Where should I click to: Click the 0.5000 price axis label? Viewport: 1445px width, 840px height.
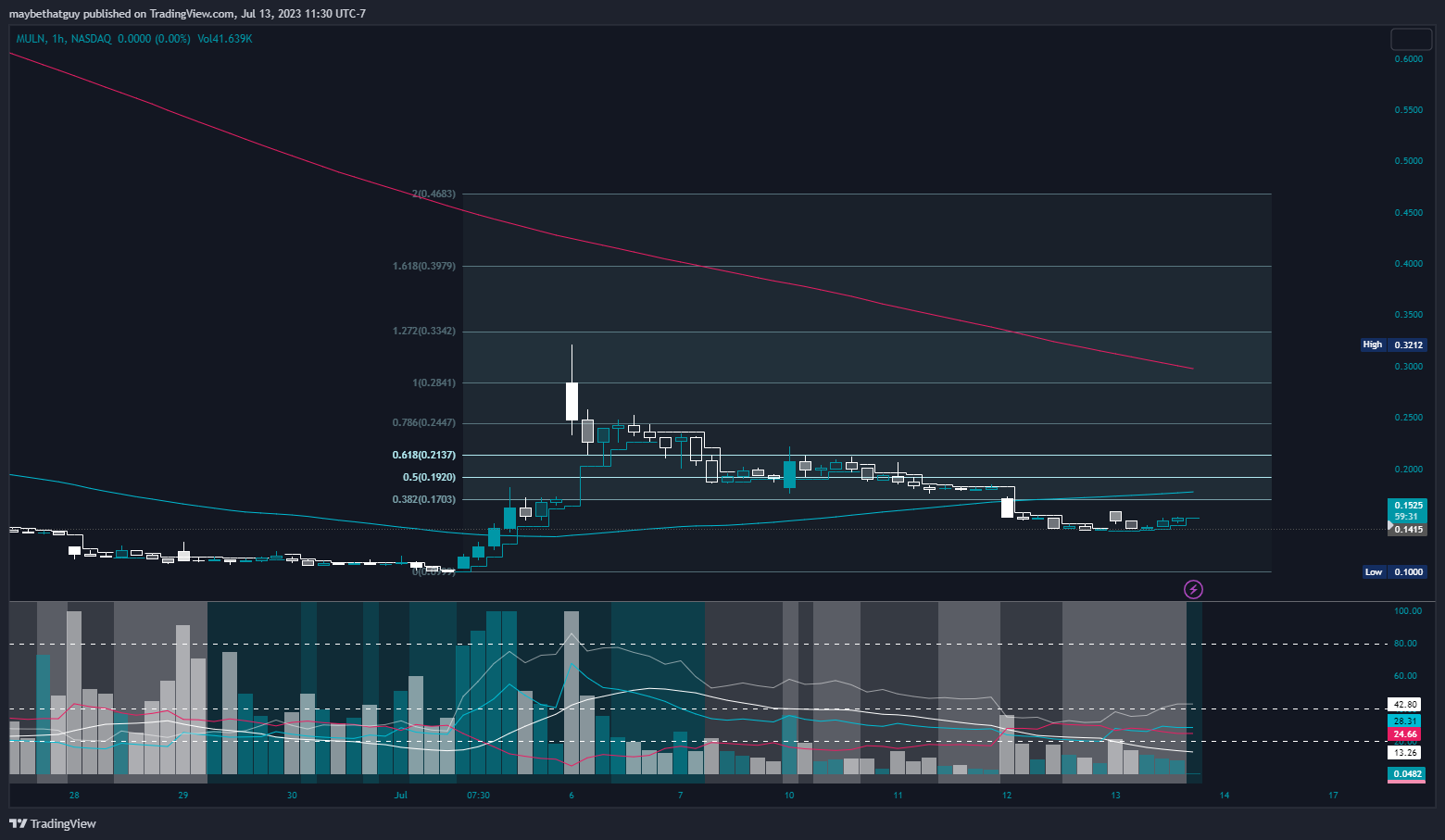coord(1408,160)
